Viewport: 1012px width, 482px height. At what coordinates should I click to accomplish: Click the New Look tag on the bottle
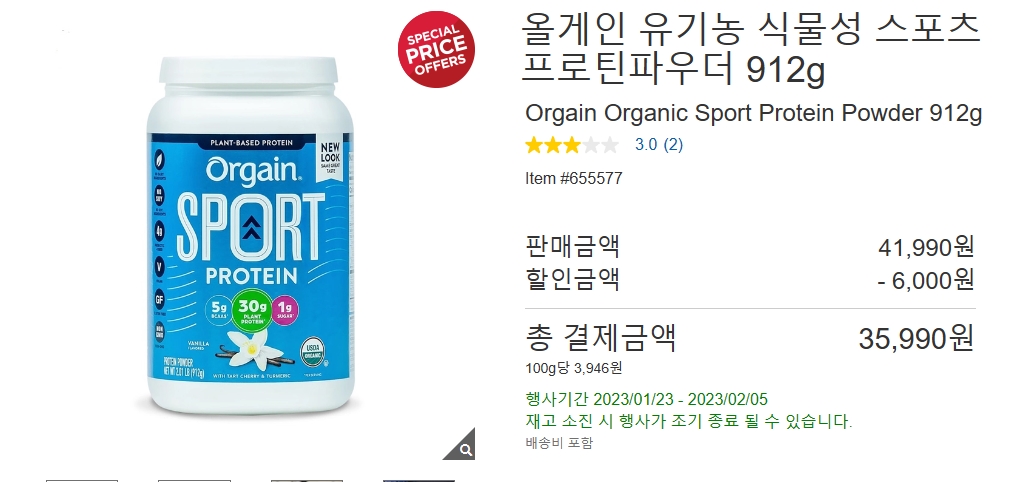pos(331,157)
